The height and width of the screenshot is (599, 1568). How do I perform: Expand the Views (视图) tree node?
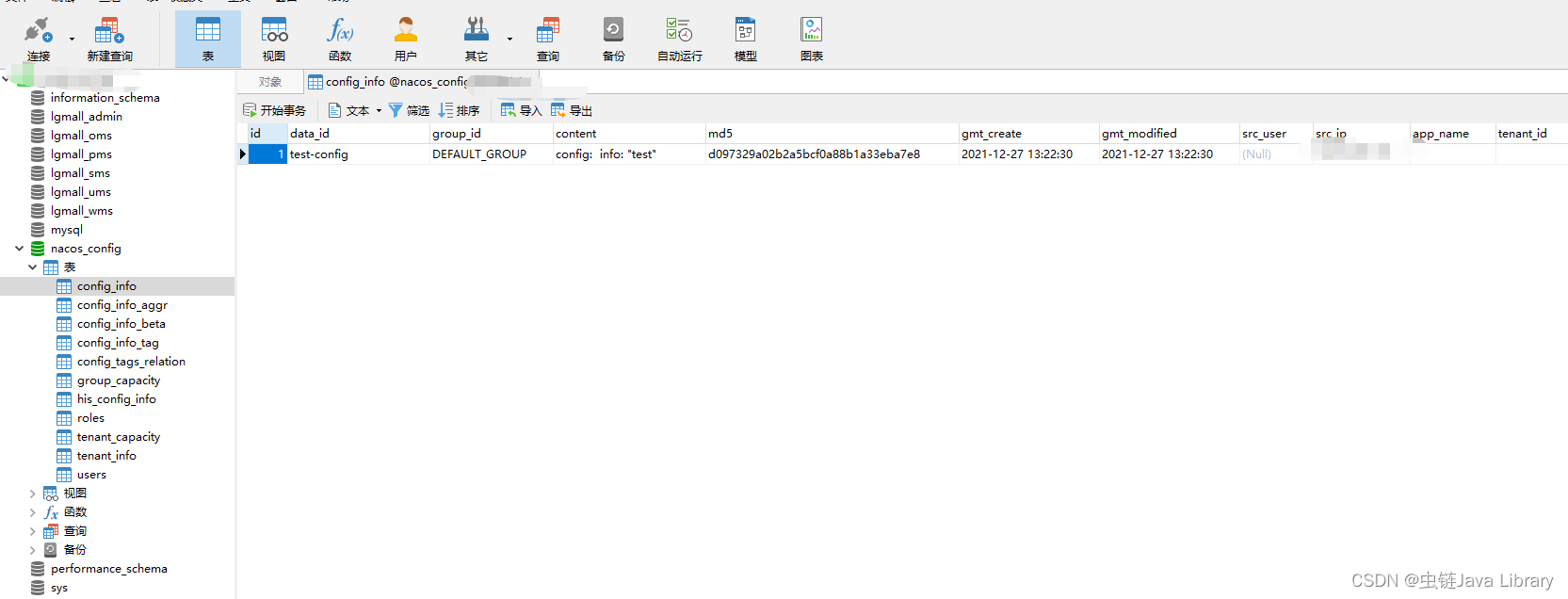click(32, 494)
